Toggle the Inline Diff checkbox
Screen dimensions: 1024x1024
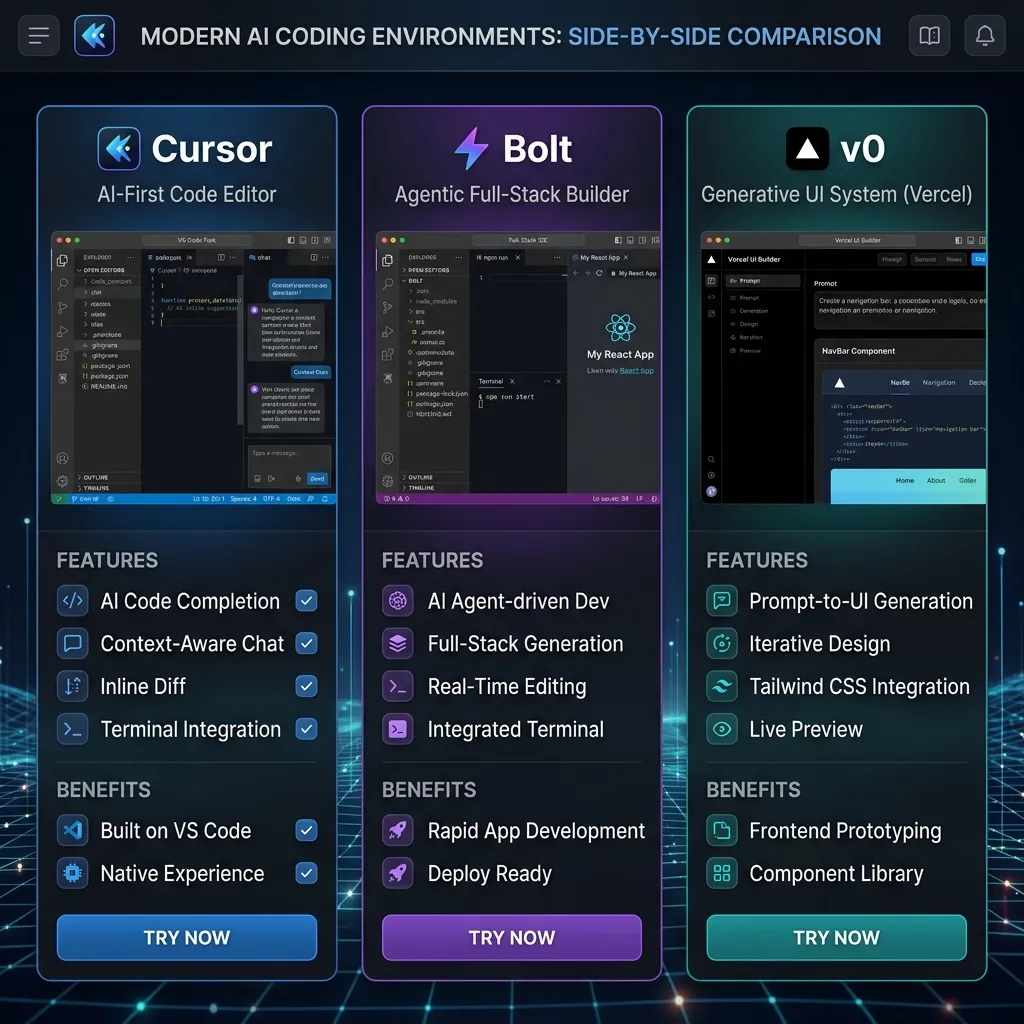306,686
